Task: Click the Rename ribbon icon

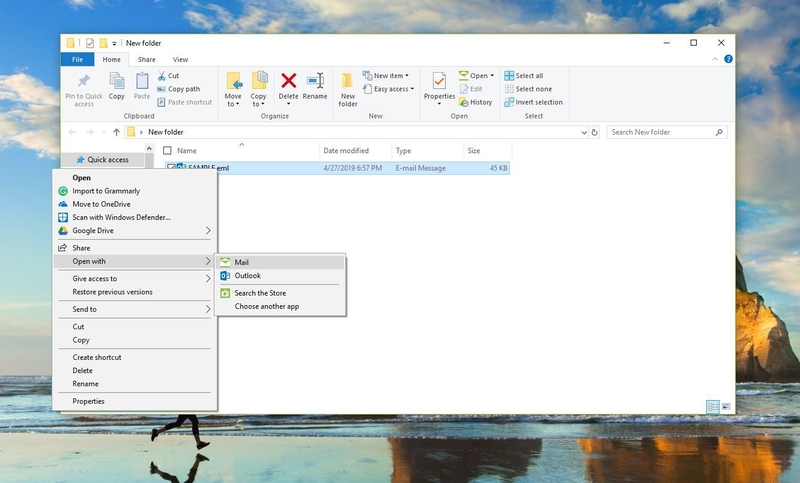Action: click(x=315, y=81)
